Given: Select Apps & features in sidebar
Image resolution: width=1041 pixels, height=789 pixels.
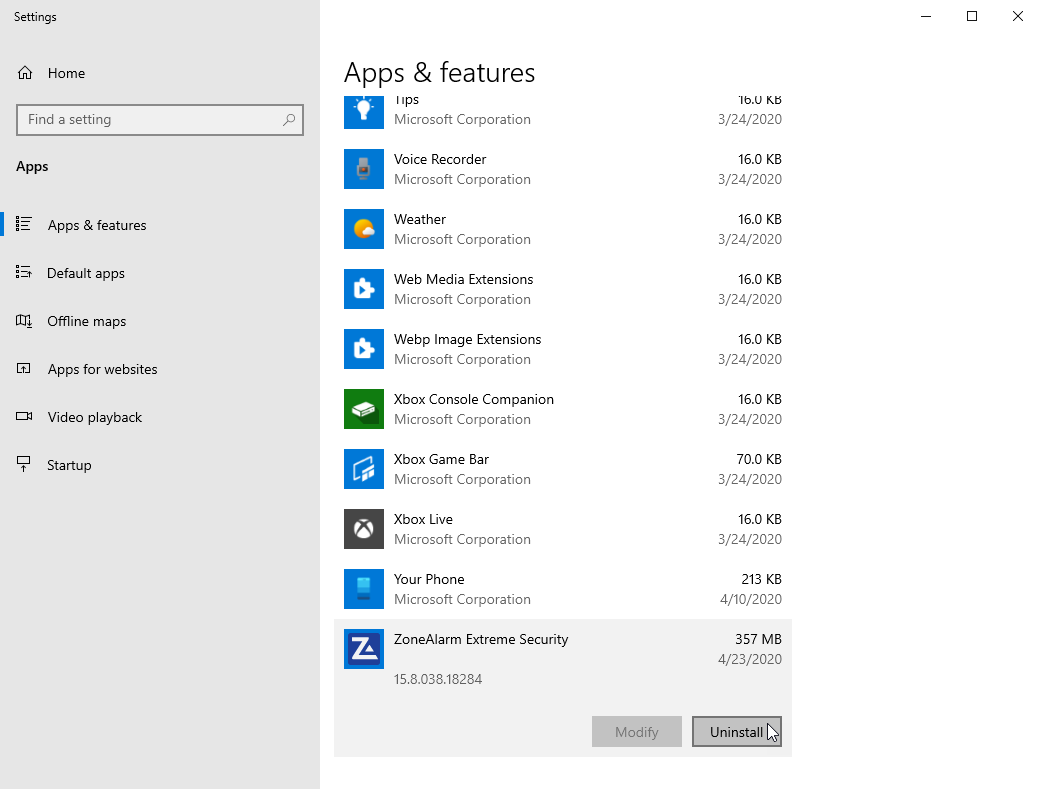Looking at the screenshot, I should (159, 225).
